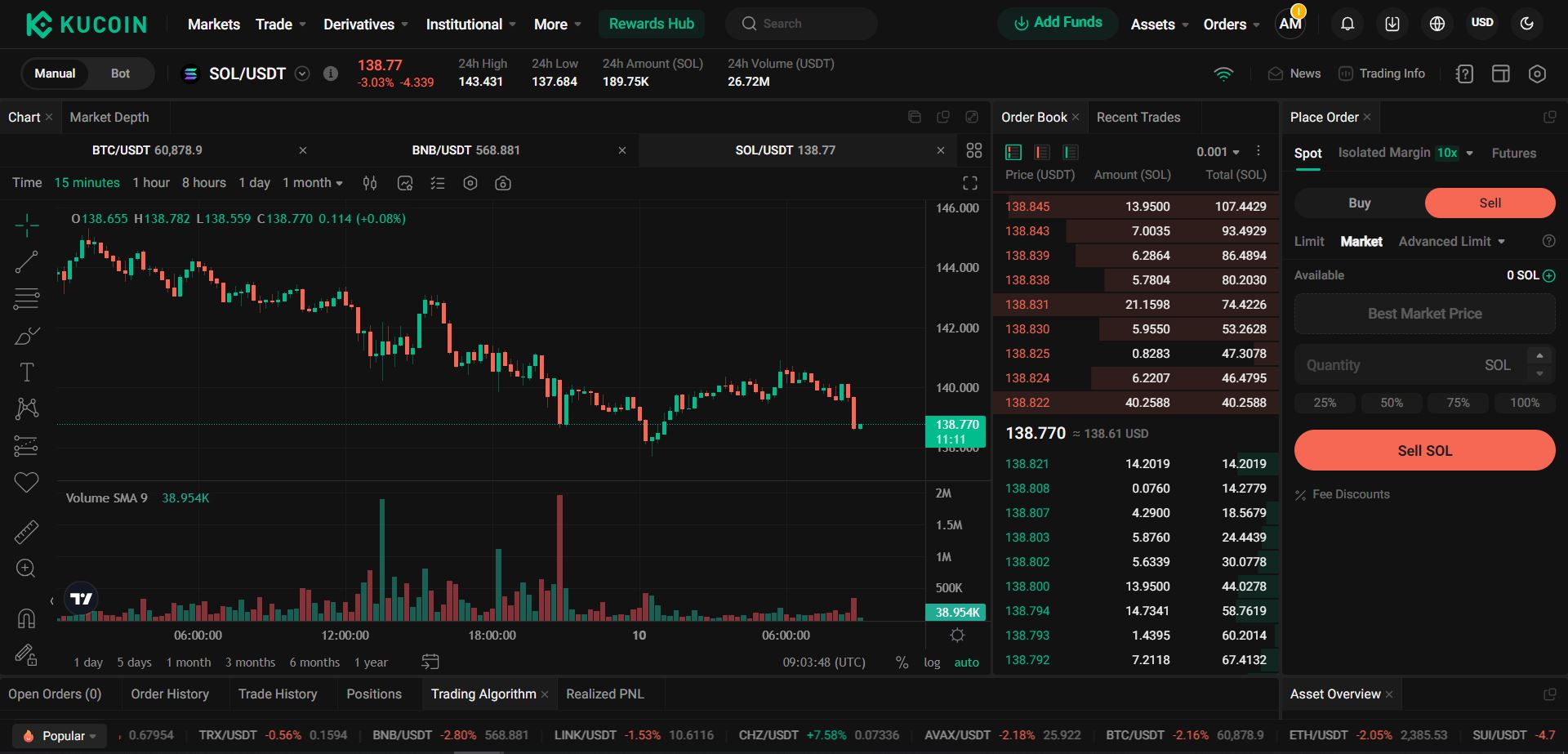Open Order History tab

coord(170,694)
